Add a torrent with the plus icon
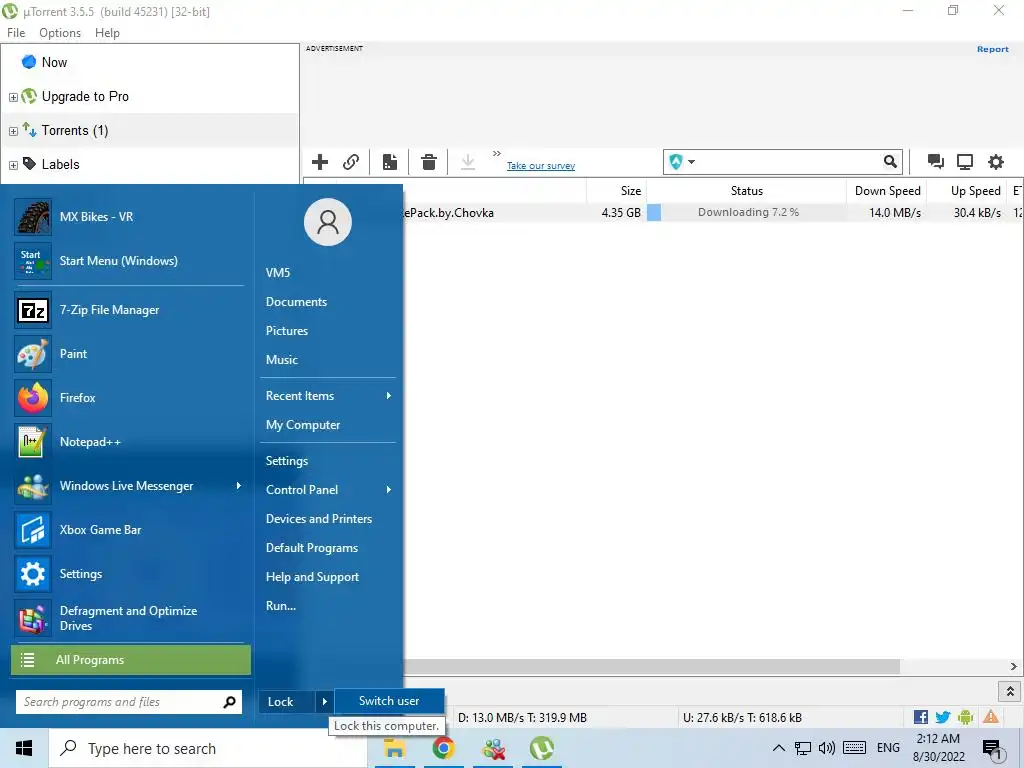Viewport: 1024px width, 768px height. (x=320, y=162)
